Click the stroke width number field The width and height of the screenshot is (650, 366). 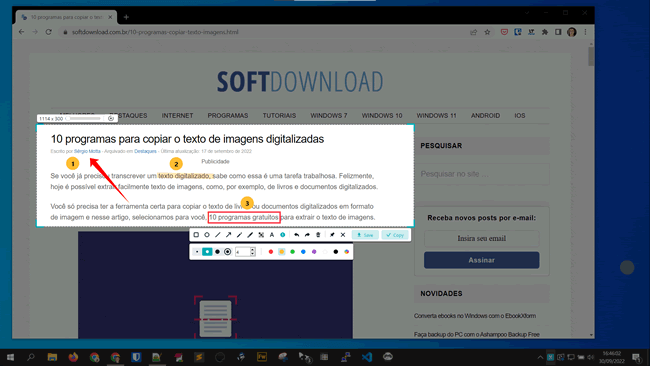point(243,252)
